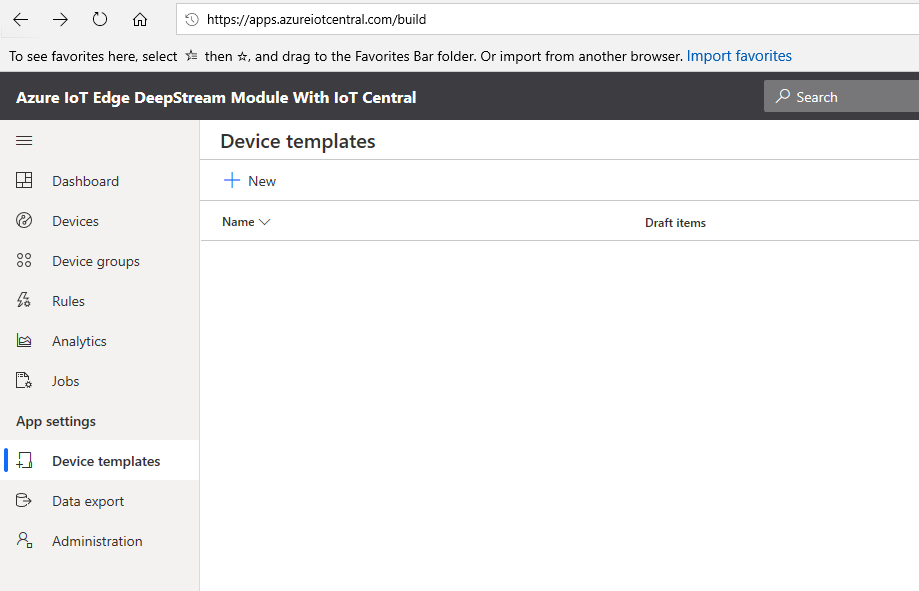Image resolution: width=919 pixels, height=591 pixels.
Task: Click the Search box in header
Action: pos(841,96)
